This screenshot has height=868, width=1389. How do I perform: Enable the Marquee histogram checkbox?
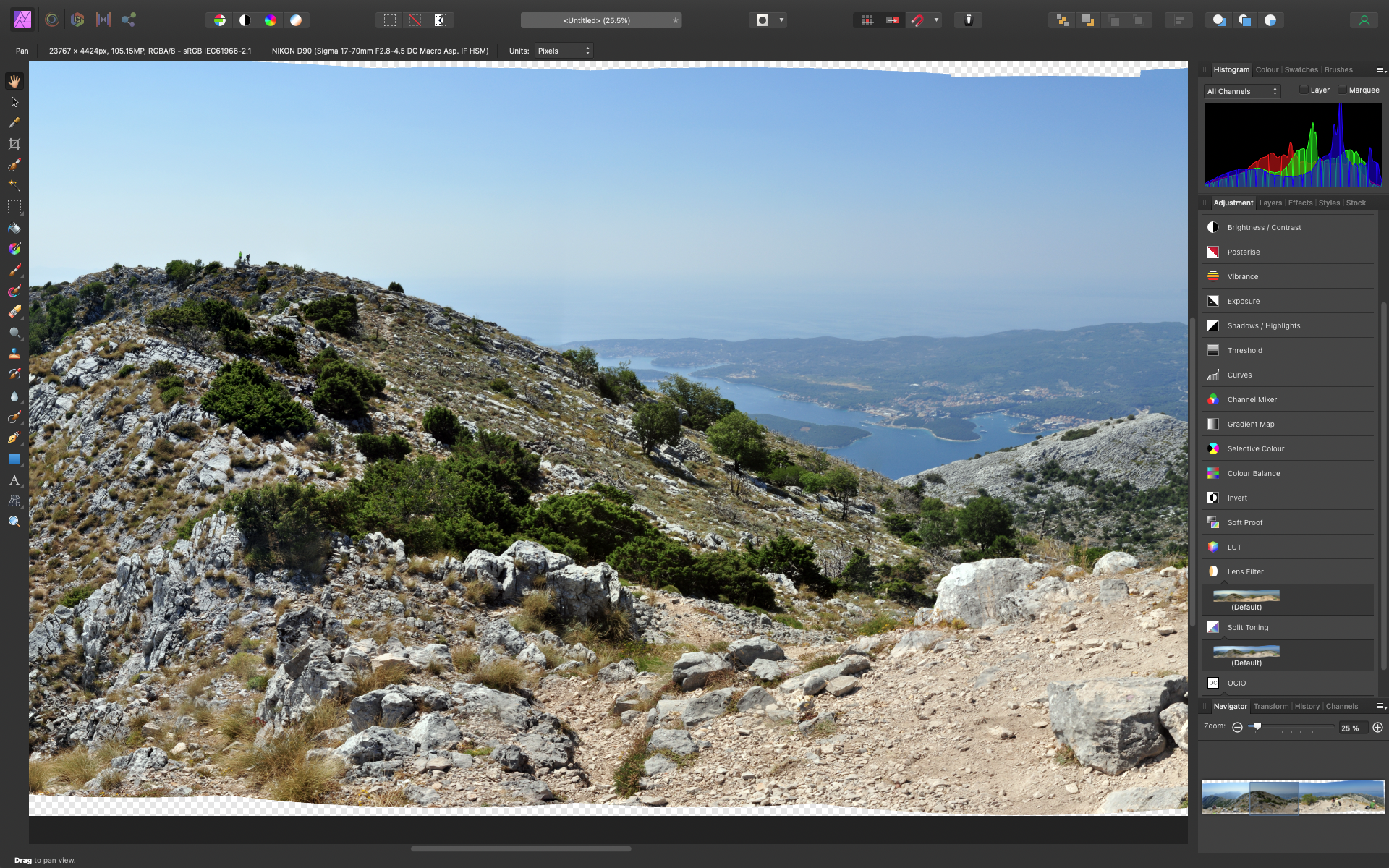coord(1343,90)
